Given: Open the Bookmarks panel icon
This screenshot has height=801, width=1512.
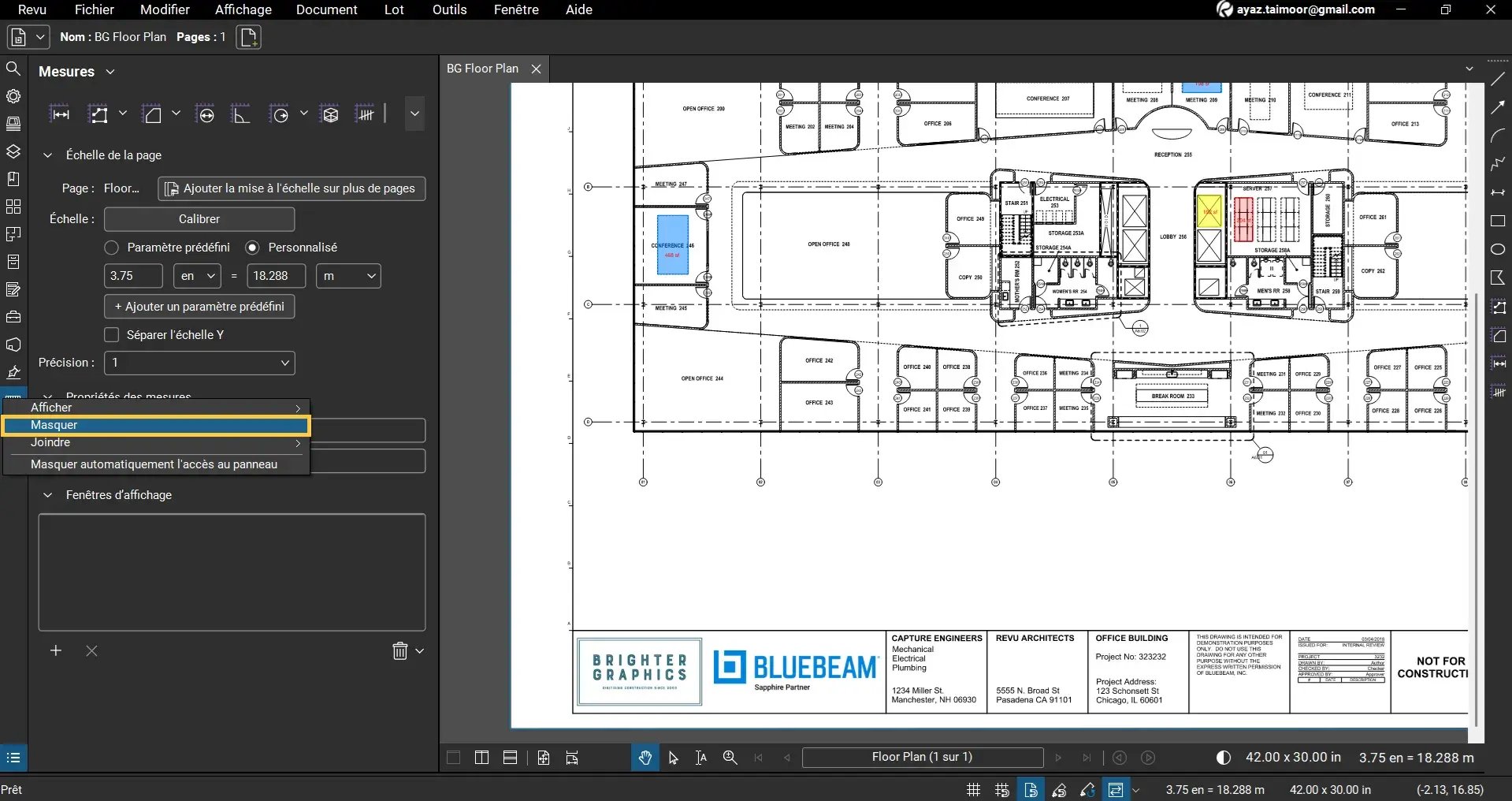Looking at the screenshot, I should (13, 179).
